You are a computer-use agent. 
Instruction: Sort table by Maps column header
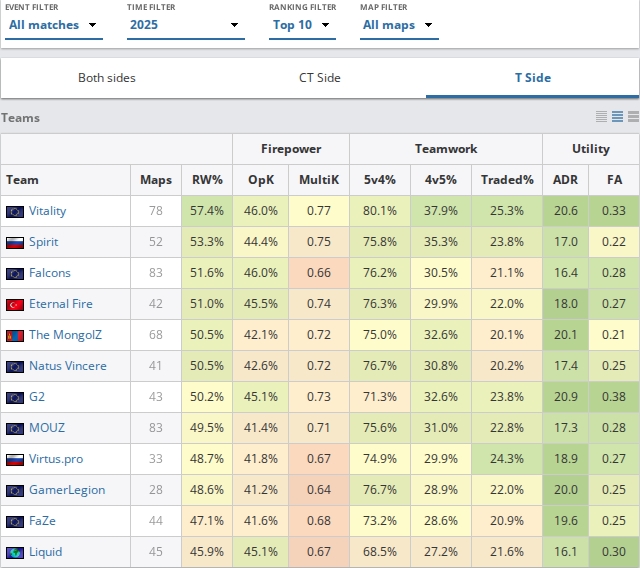tap(156, 180)
